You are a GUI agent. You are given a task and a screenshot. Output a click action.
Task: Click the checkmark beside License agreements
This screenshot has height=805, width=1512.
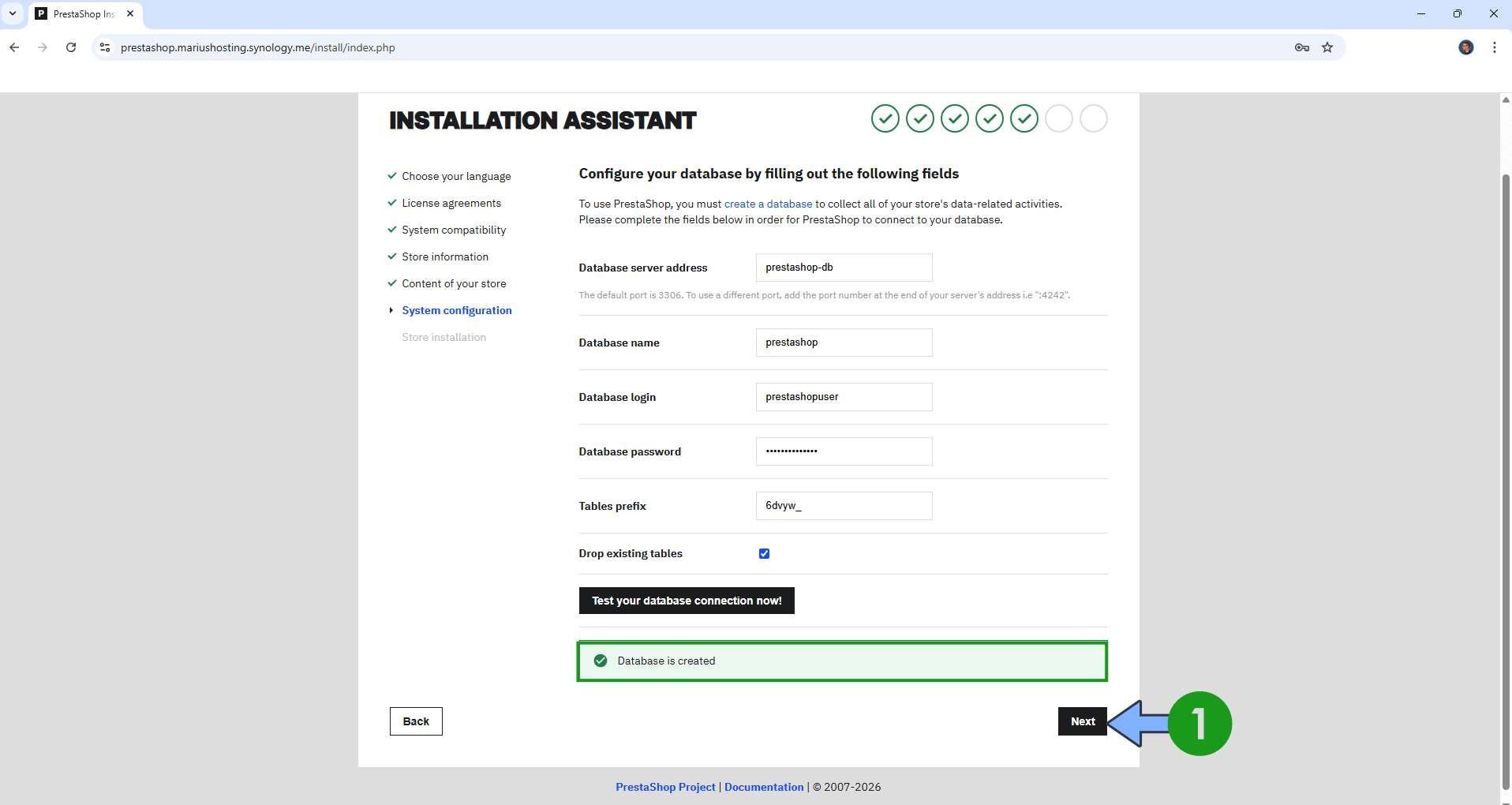[392, 203]
